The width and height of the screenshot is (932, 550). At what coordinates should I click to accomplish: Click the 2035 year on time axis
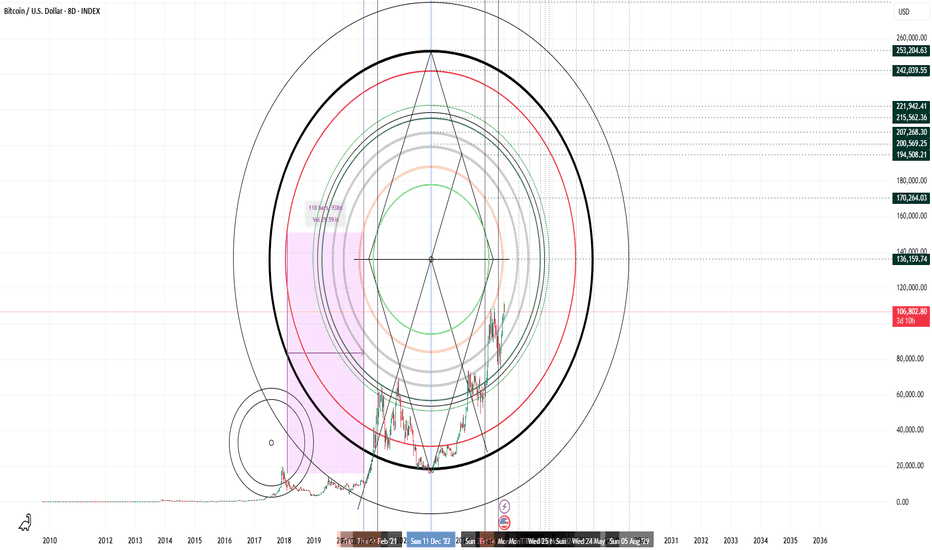pyautogui.click(x=790, y=540)
